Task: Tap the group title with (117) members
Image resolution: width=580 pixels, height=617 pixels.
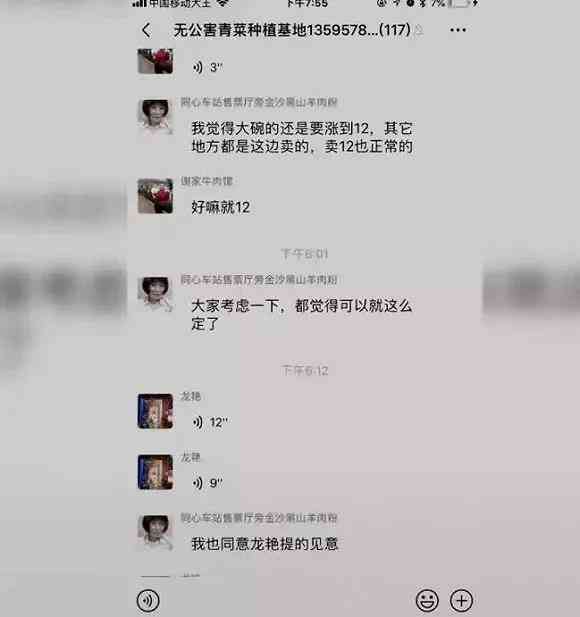Action: click(x=292, y=30)
